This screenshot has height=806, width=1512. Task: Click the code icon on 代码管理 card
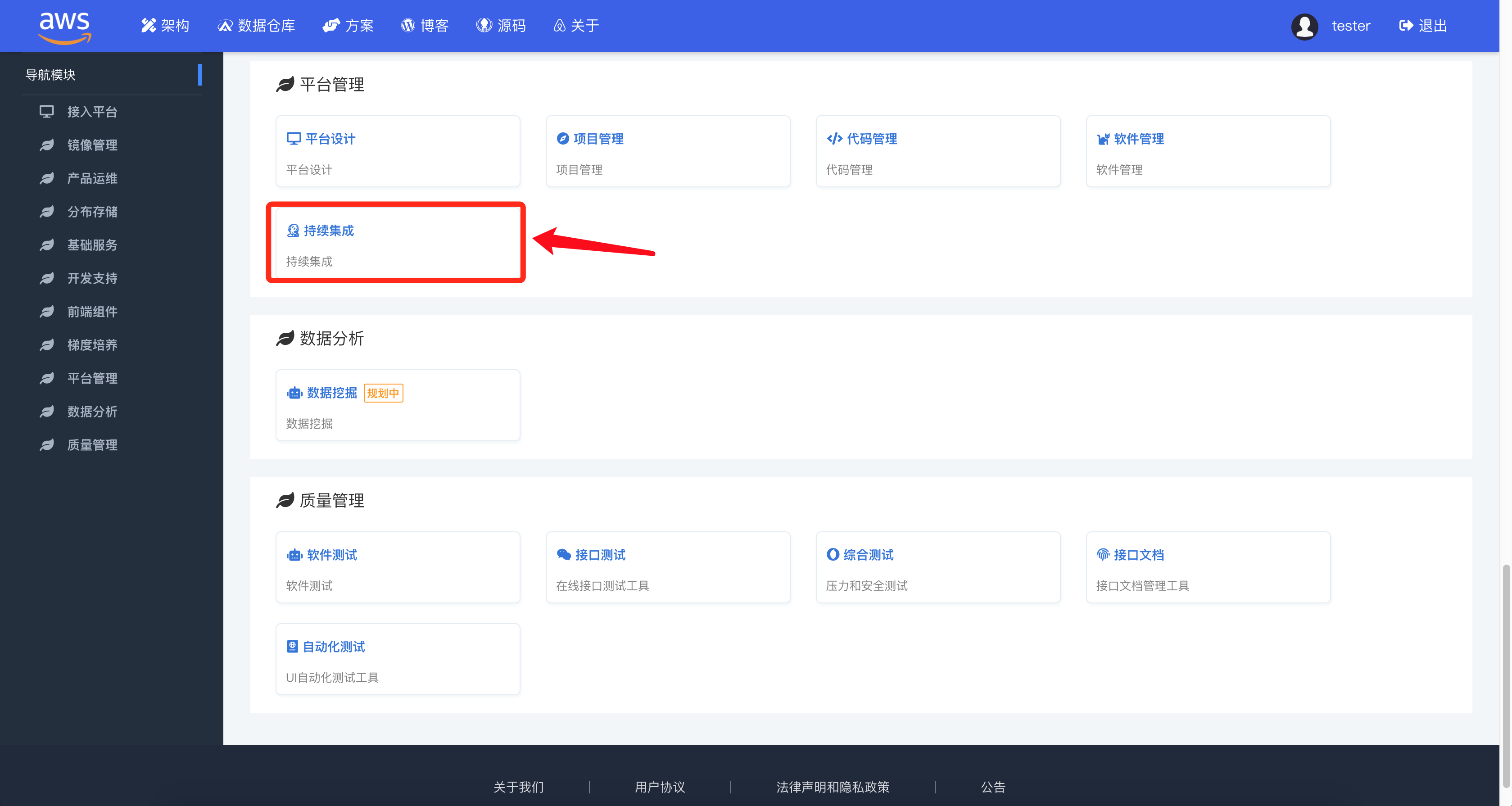tap(835, 139)
